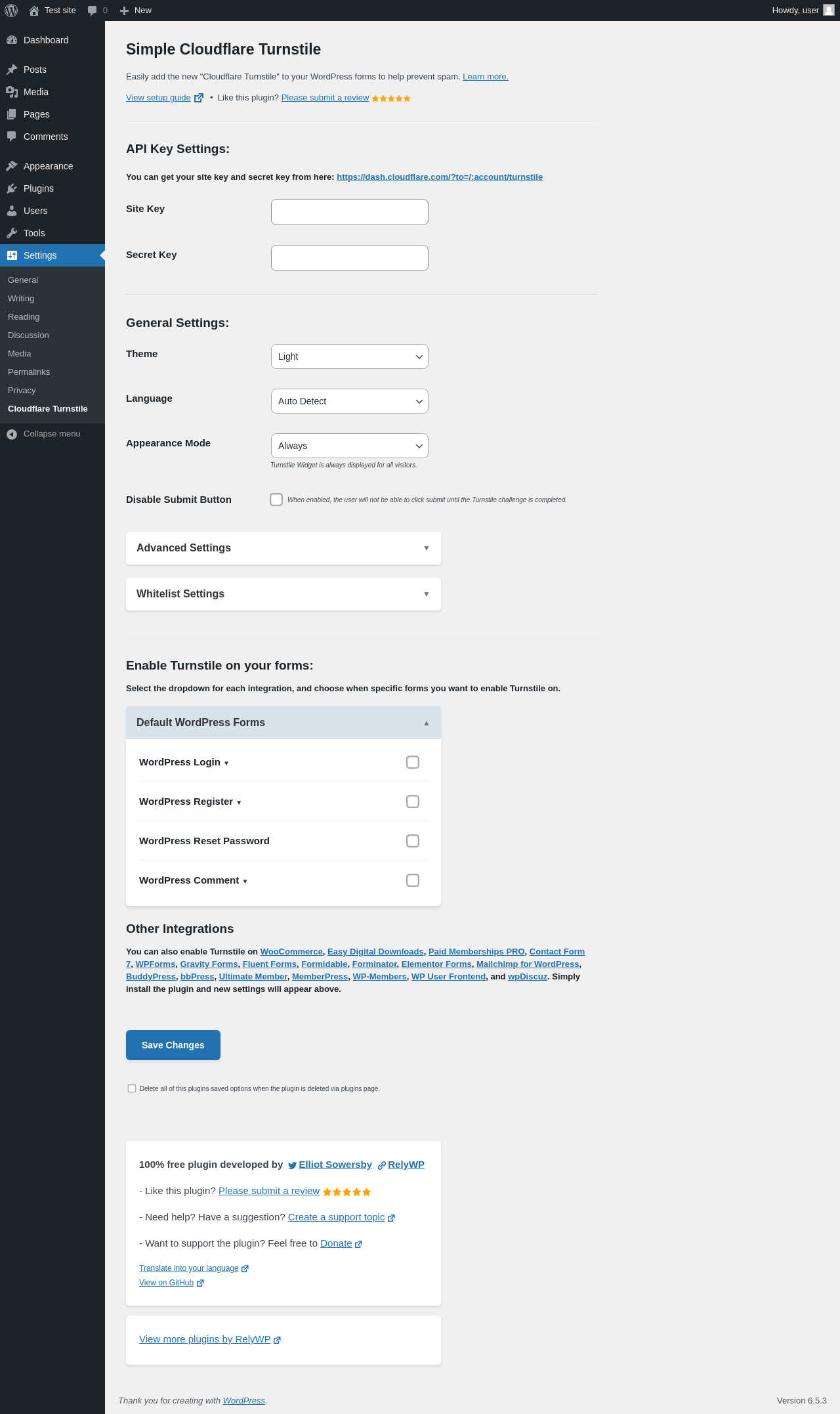Click the Dashboard gauge icon in sidebar
The height and width of the screenshot is (1414, 840).
(x=12, y=40)
